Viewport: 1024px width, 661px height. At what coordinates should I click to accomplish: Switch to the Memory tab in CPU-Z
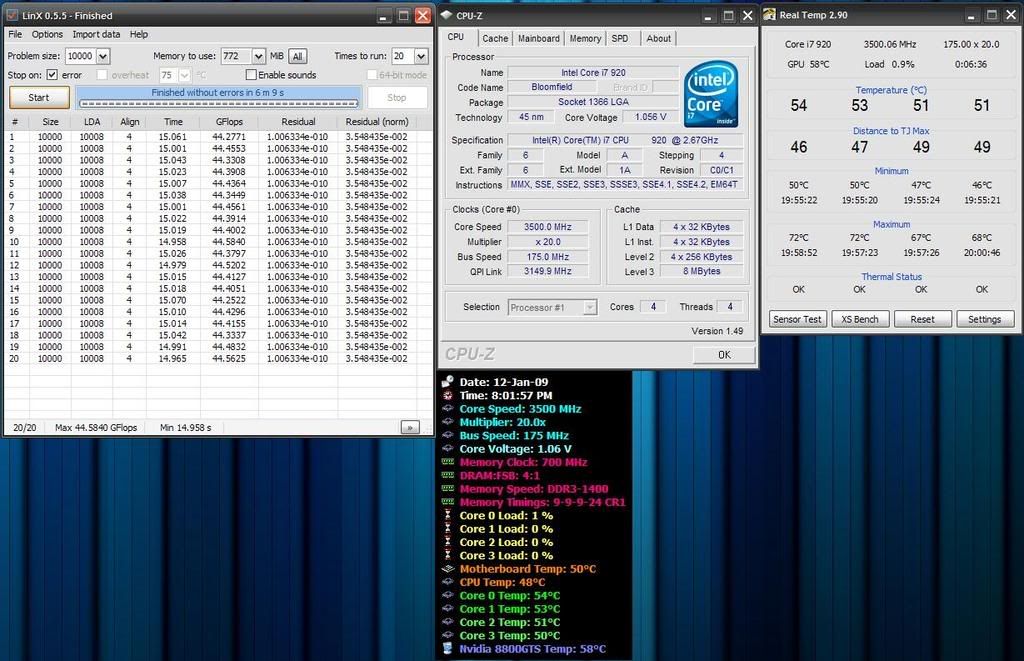pyautogui.click(x=585, y=39)
